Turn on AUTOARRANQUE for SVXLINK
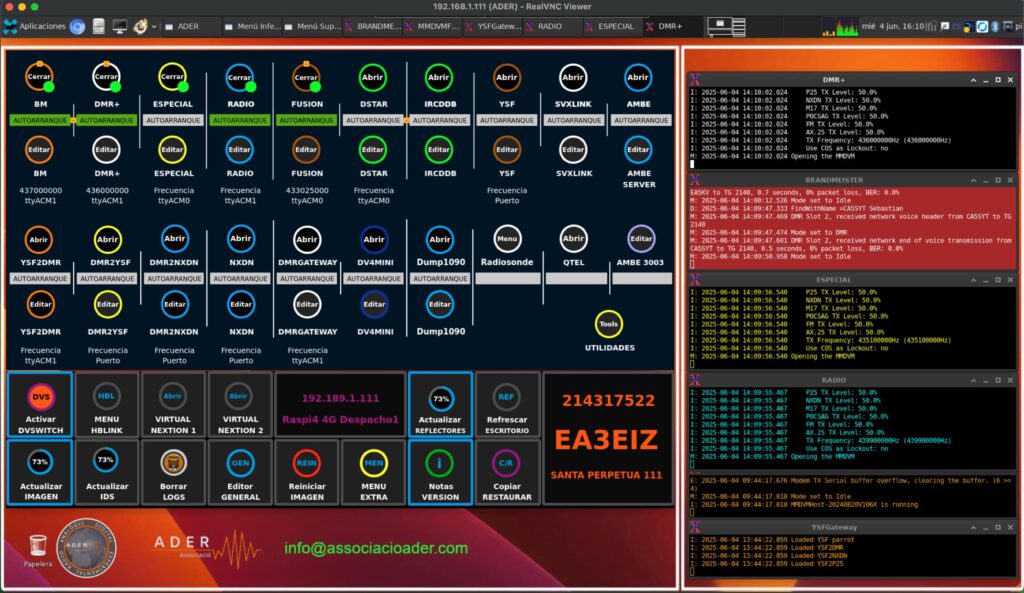Viewport: 1024px width, 593px height. [x=573, y=120]
